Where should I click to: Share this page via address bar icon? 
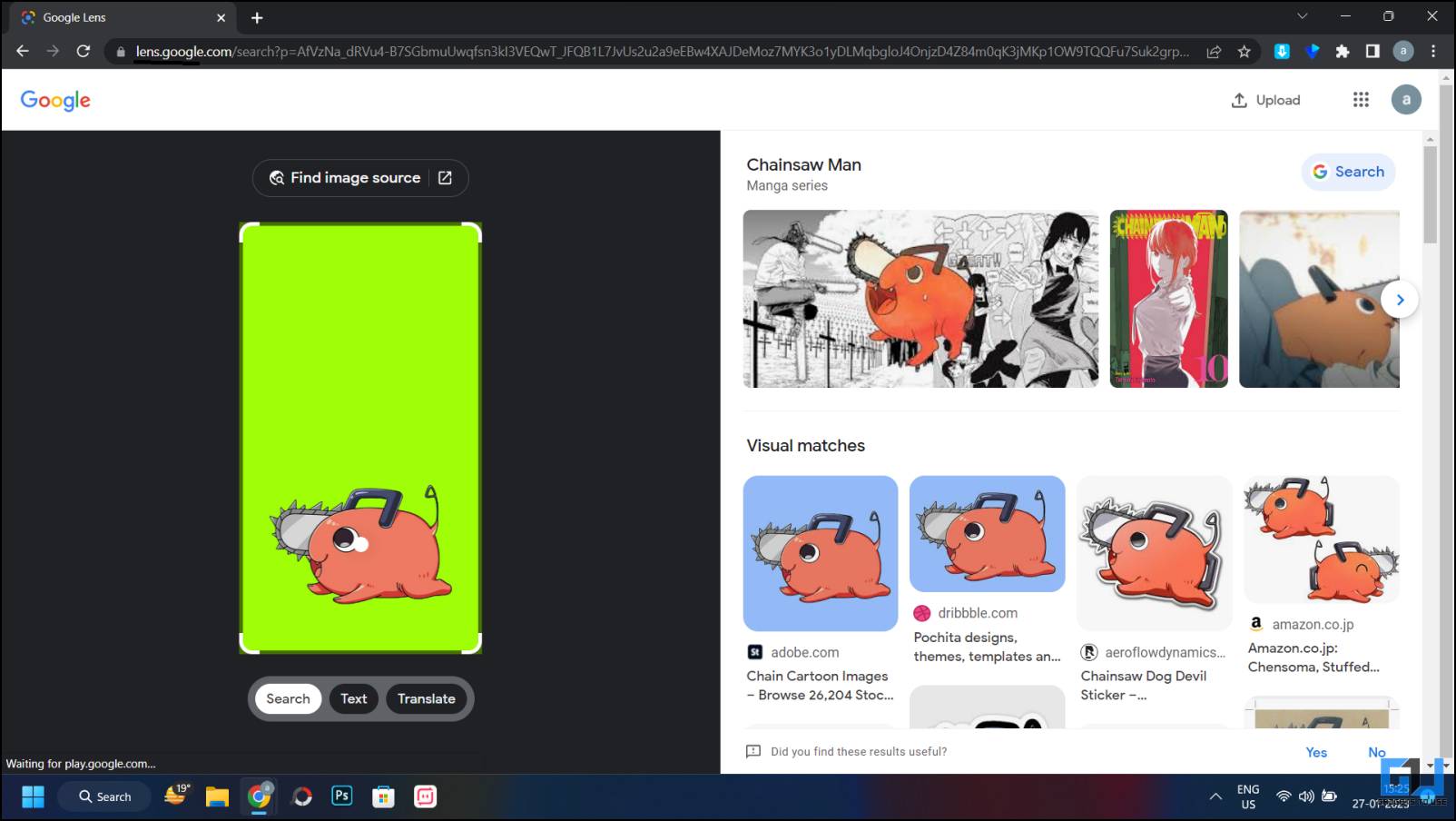(x=1214, y=52)
